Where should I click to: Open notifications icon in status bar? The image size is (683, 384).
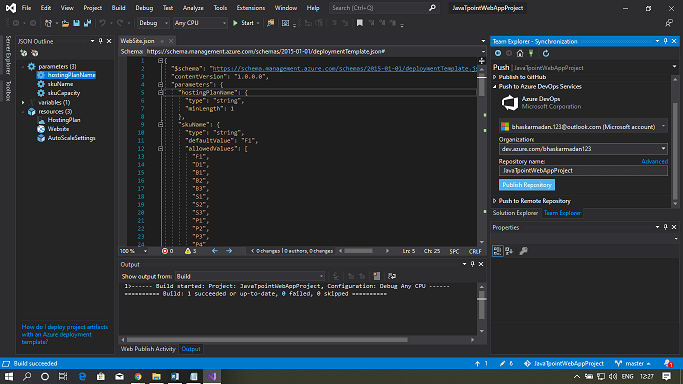[x=668, y=363]
